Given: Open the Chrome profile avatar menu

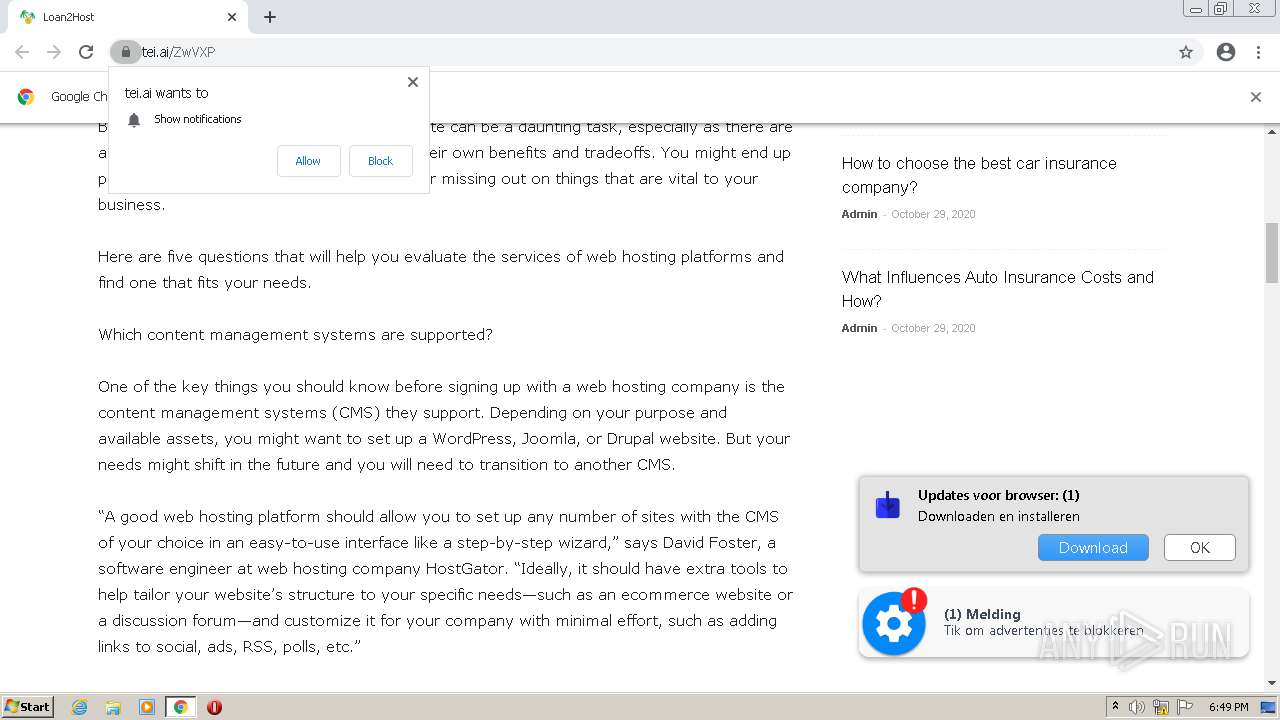Looking at the screenshot, I should (x=1226, y=52).
